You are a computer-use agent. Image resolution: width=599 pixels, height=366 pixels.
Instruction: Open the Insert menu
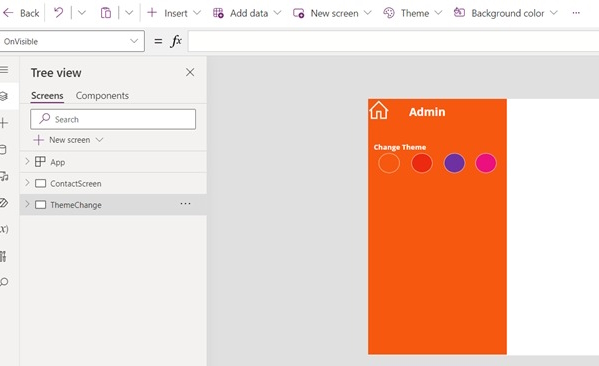[174, 13]
